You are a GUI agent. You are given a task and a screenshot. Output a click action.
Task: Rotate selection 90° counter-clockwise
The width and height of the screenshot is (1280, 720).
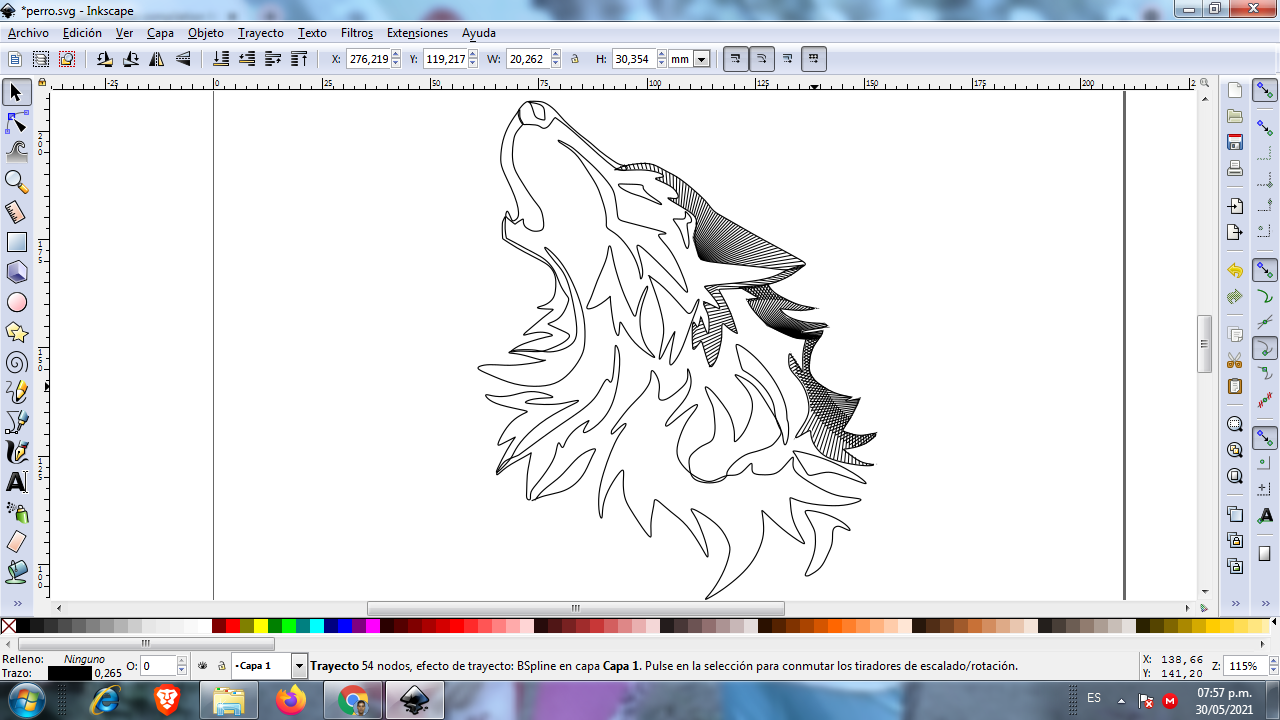tap(105, 59)
